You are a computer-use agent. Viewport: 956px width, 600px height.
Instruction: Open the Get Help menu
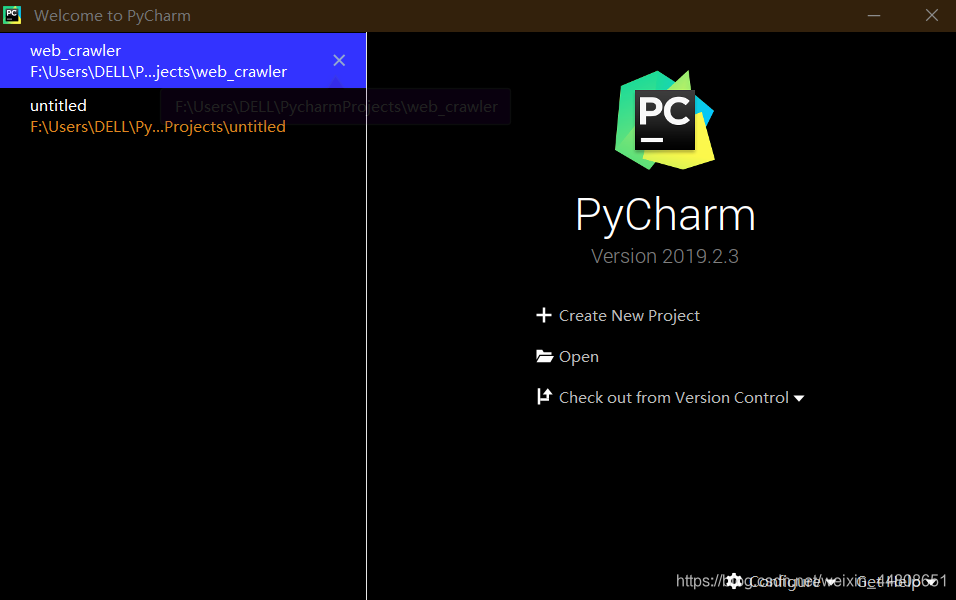(x=894, y=582)
